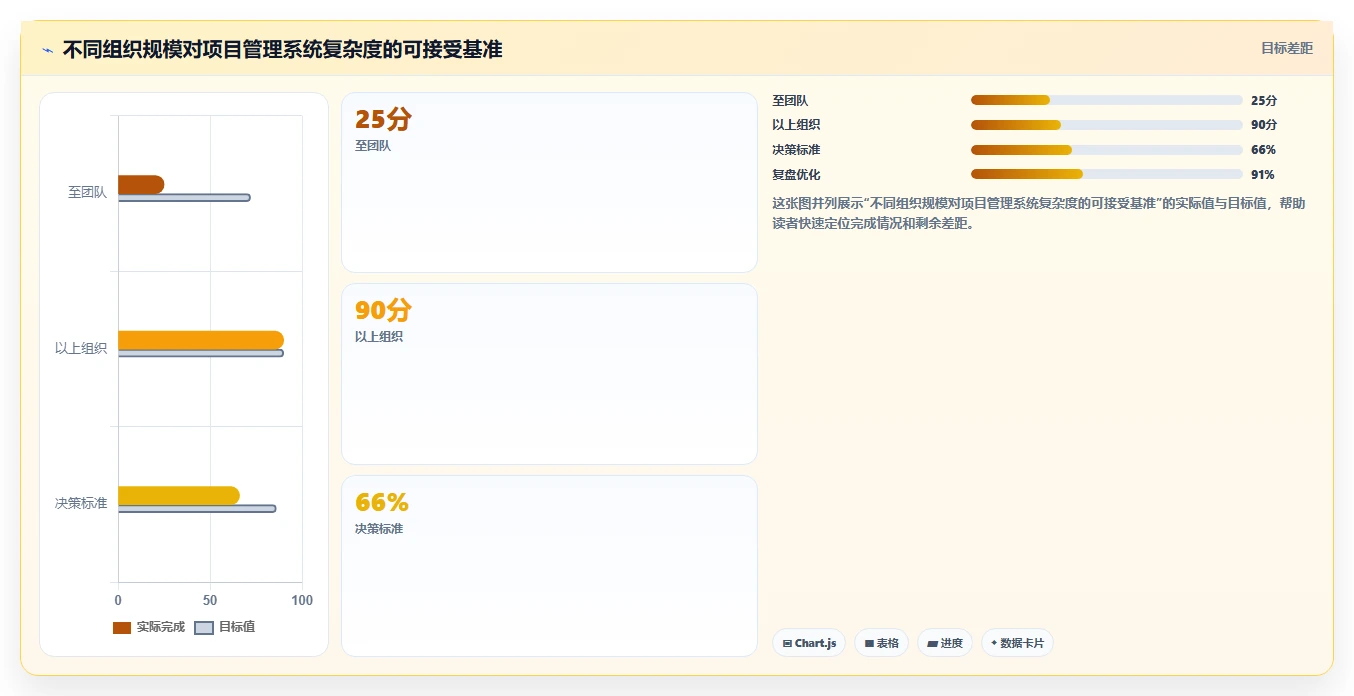The width and height of the screenshot is (1354, 696).
Task: Open the 90分 以上组织 data card
Action: coord(549,374)
